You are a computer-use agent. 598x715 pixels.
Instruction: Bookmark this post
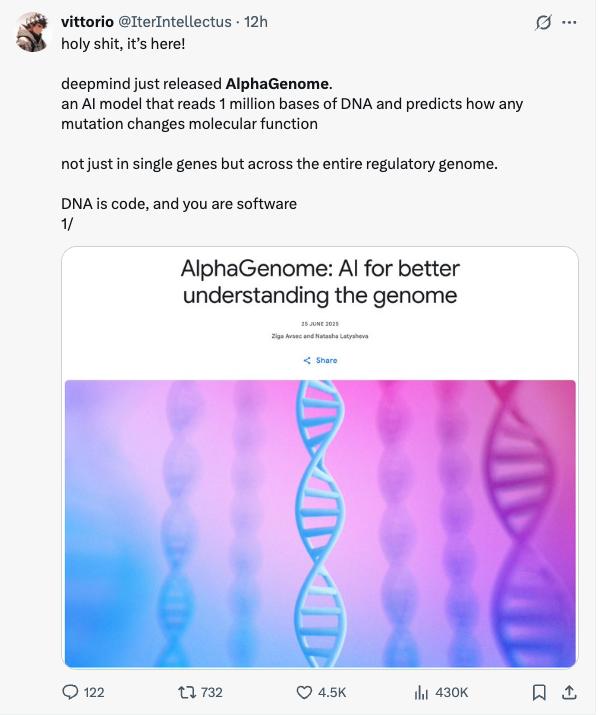(x=539, y=692)
